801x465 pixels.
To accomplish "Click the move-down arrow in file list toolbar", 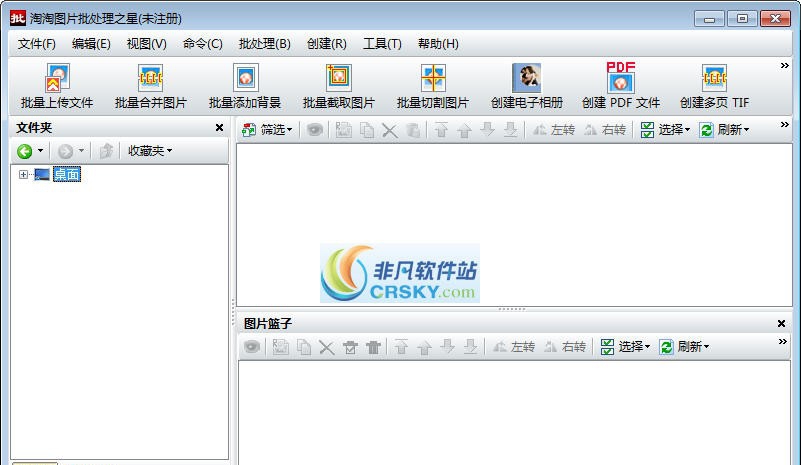I will (487, 130).
